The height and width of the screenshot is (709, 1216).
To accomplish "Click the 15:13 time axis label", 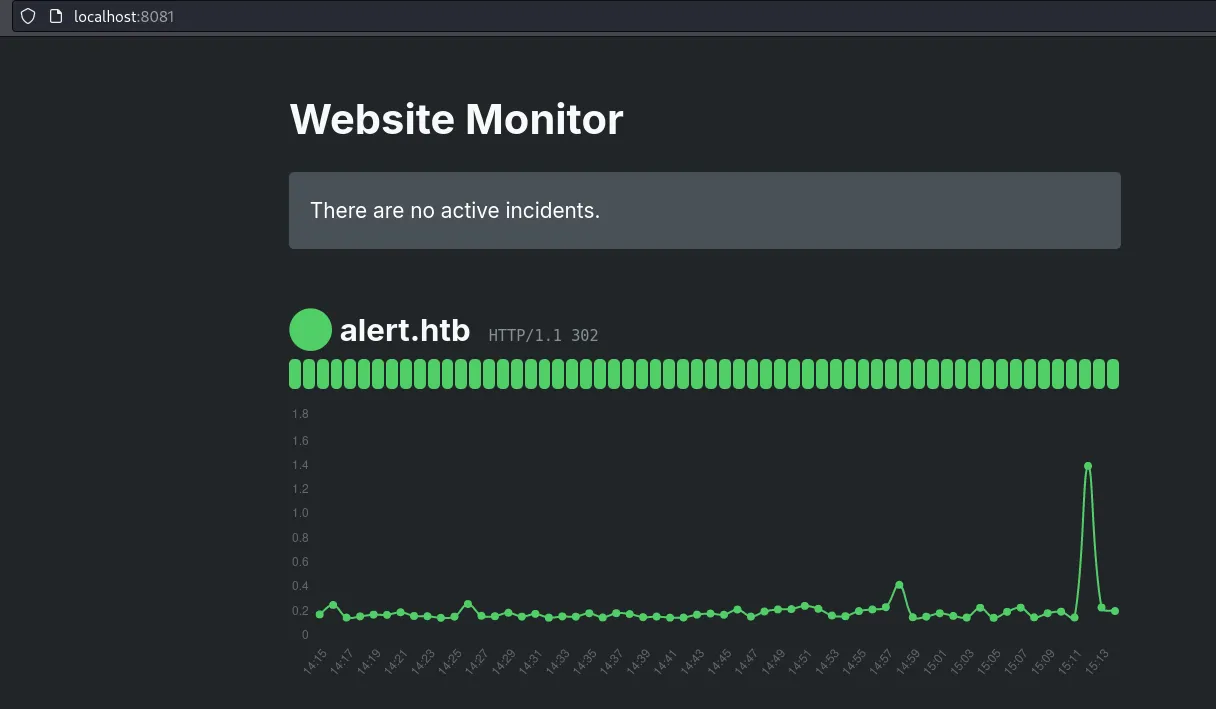I will 1098,661.
